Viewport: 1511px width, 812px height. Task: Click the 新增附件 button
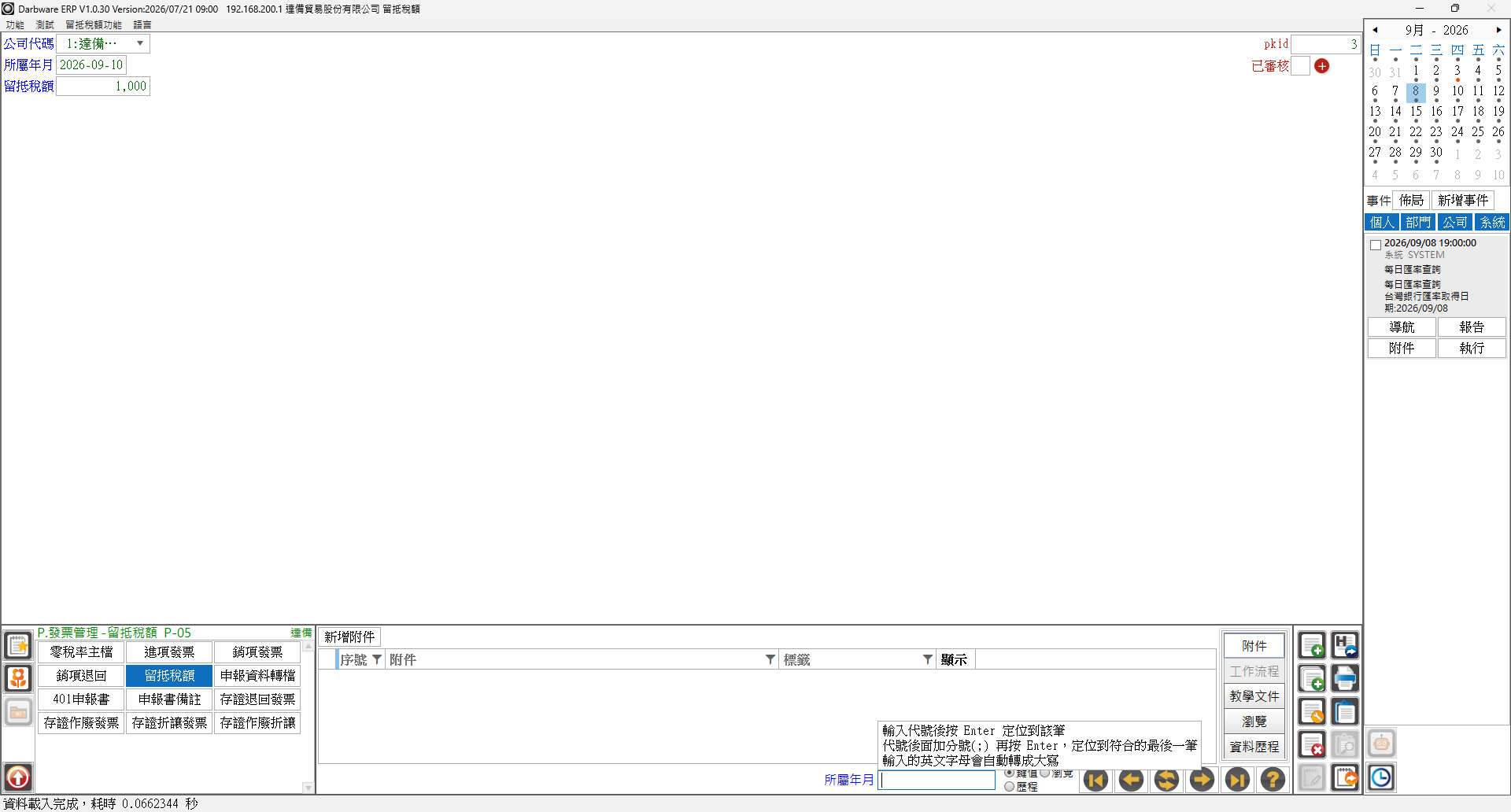(349, 637)
